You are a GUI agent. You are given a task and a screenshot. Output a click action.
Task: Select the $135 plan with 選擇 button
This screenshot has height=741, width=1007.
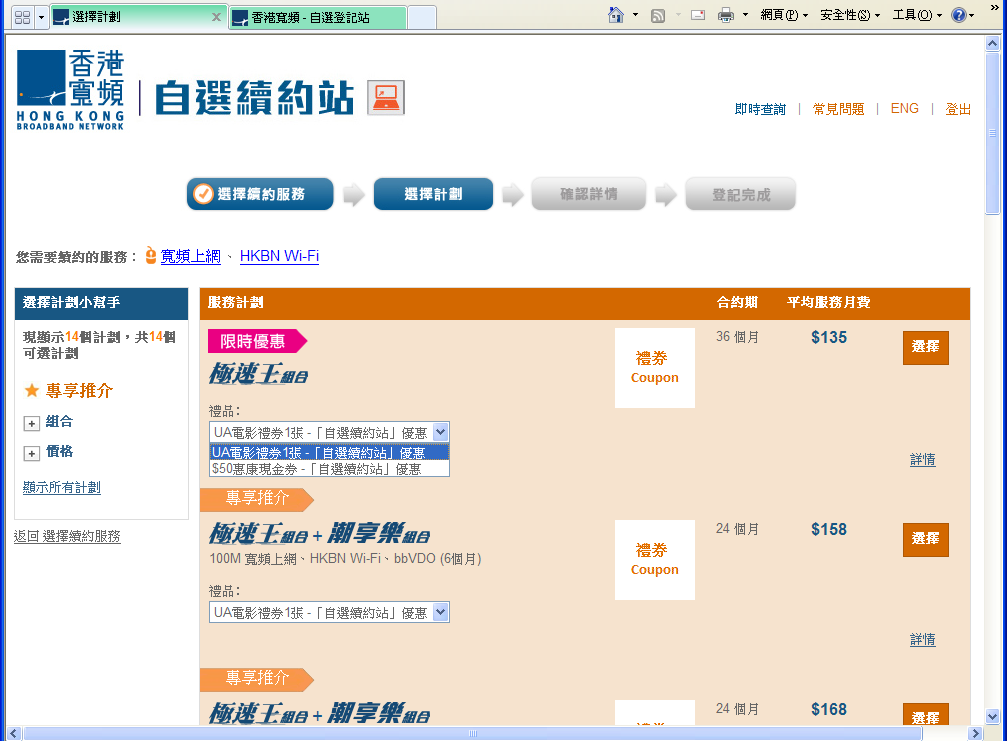tap(925, 347)
